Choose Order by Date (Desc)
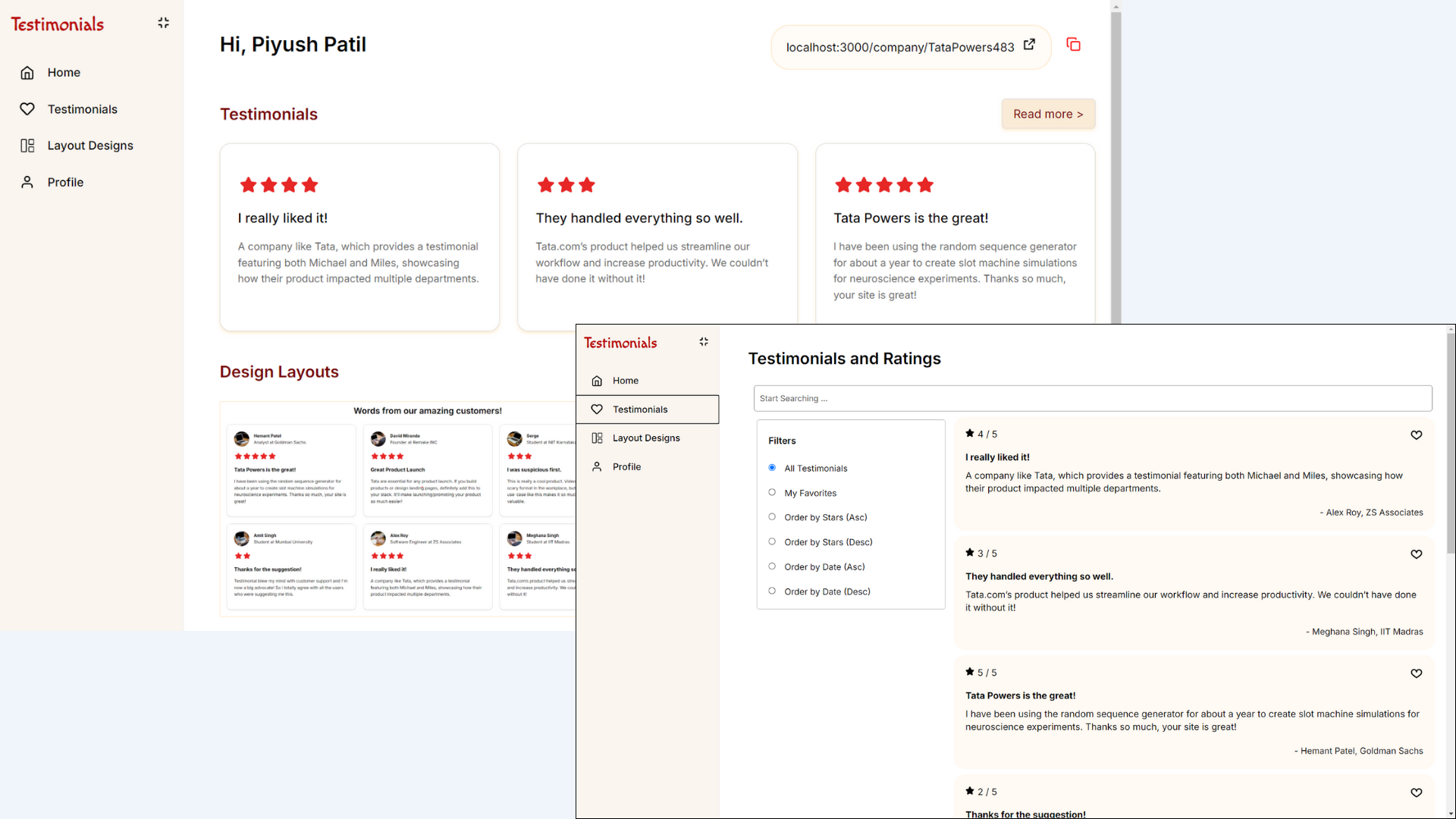This screenshot has height=819, width=1456. pyautogui.click(x=772, y=591)
